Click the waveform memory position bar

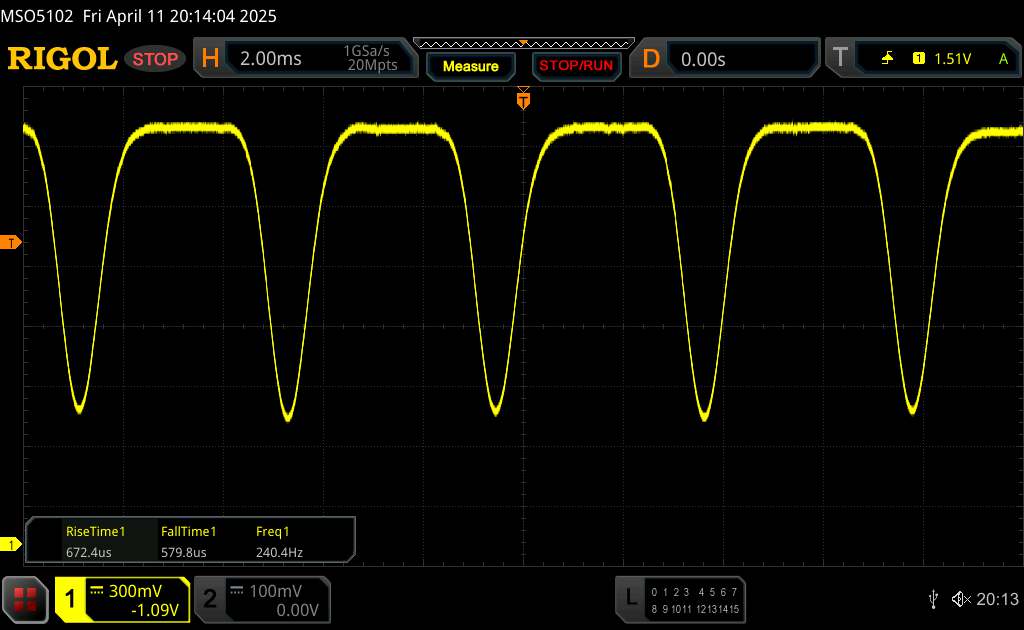[x=524, y=44]
